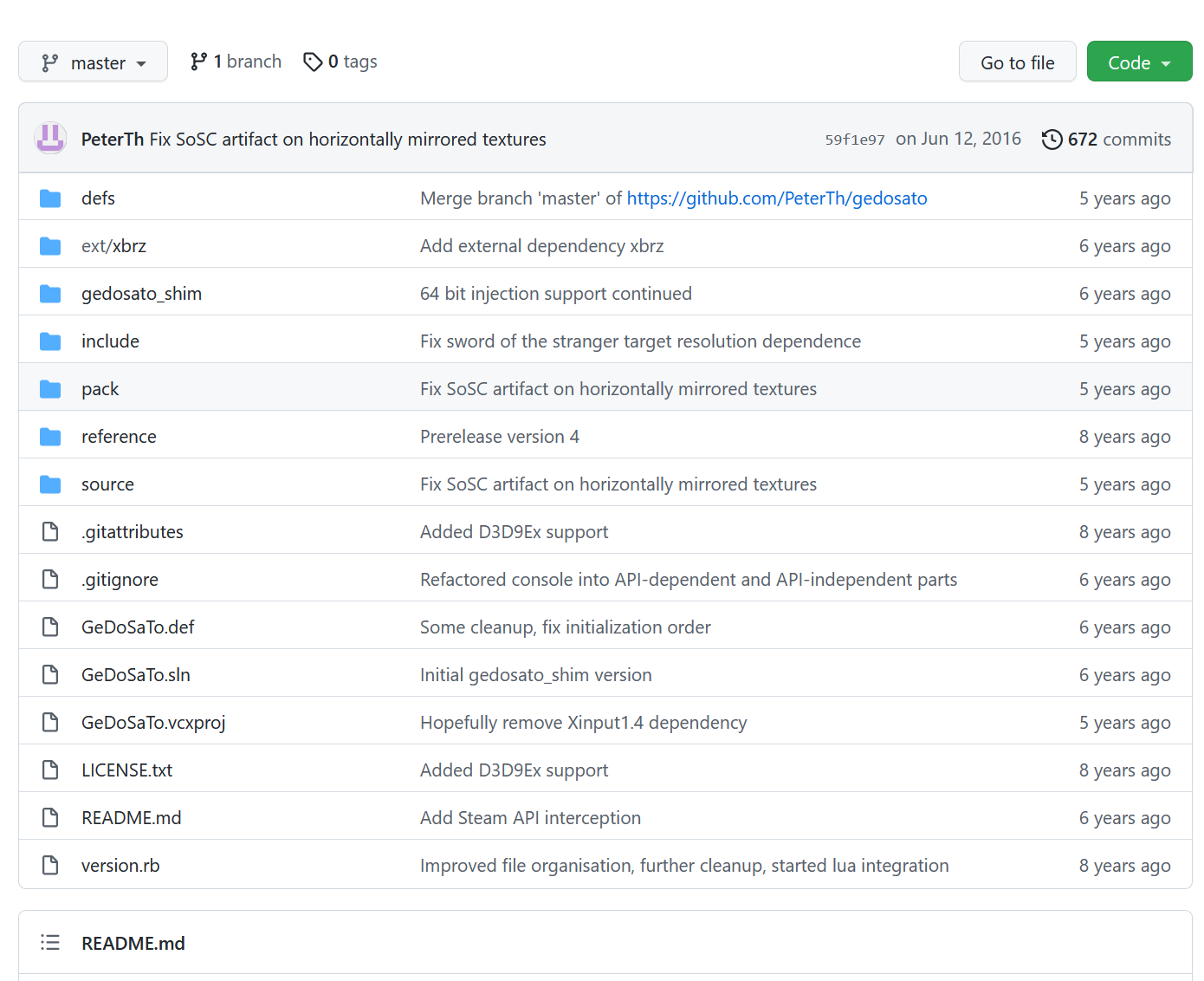Click the LICENSE.txt file icon

click(x=50, y=770)
